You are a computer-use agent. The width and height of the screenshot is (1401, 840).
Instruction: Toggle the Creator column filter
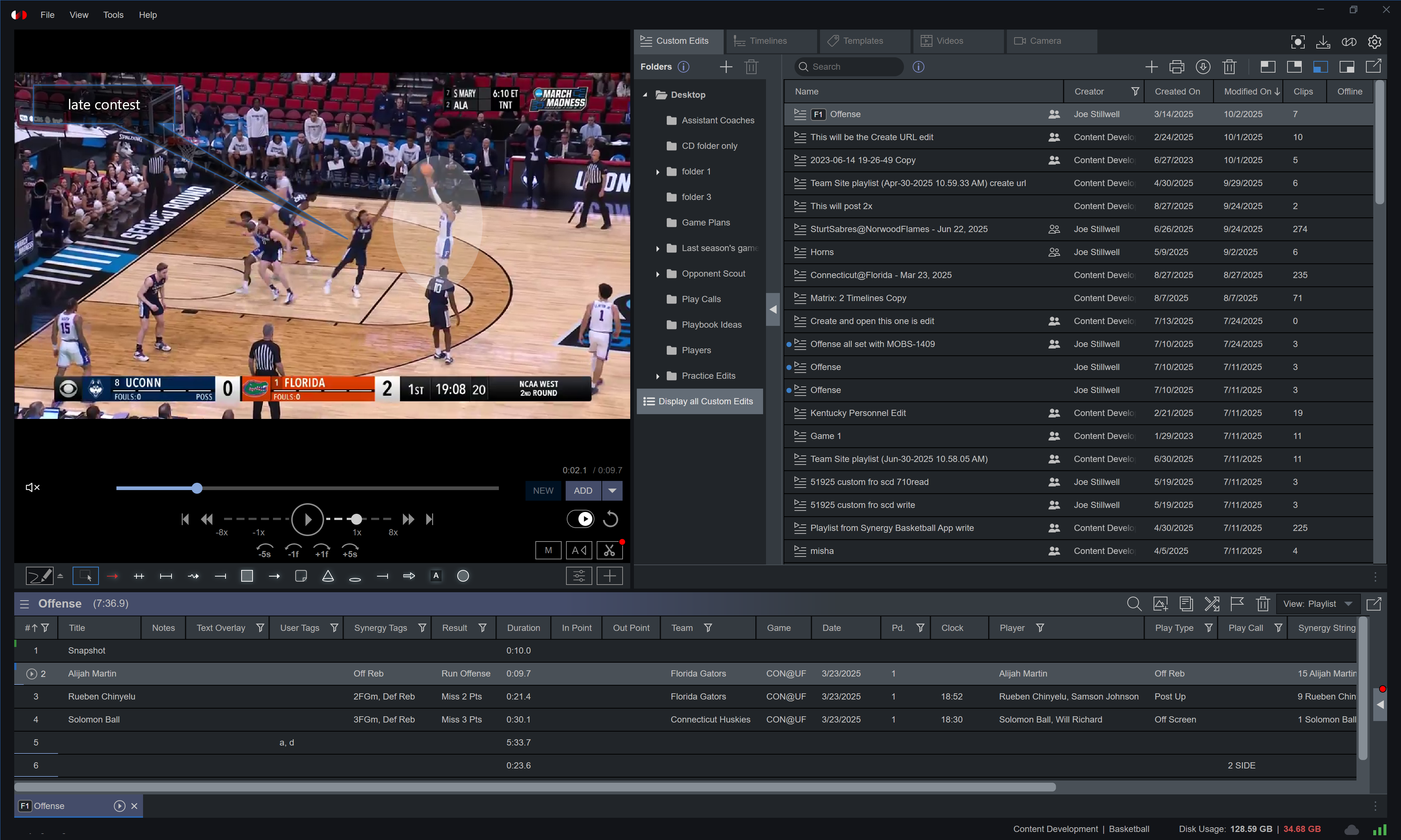1134,91
